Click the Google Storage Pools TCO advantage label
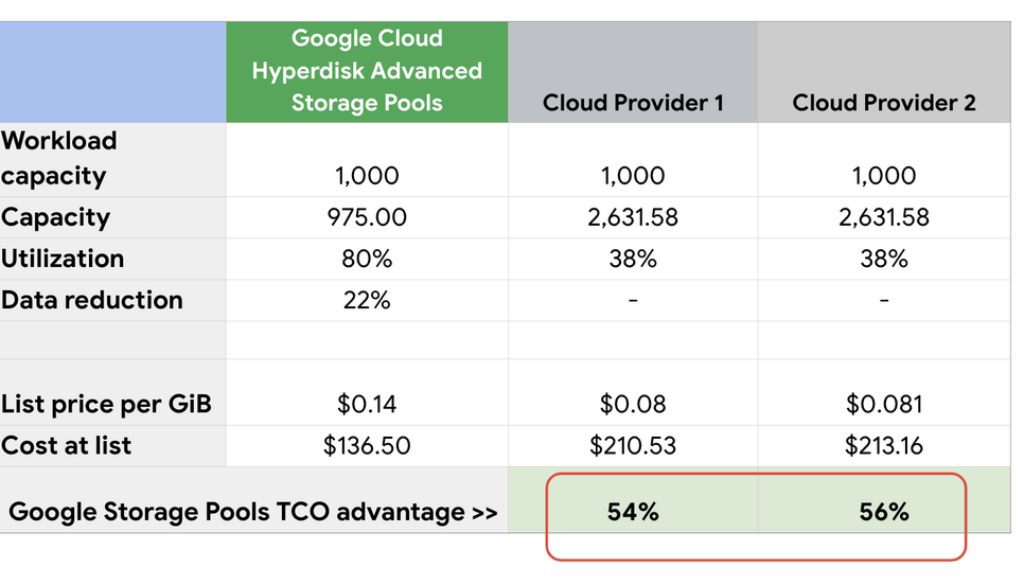The width and height of the screenshot is (1024, 585). 253,512
